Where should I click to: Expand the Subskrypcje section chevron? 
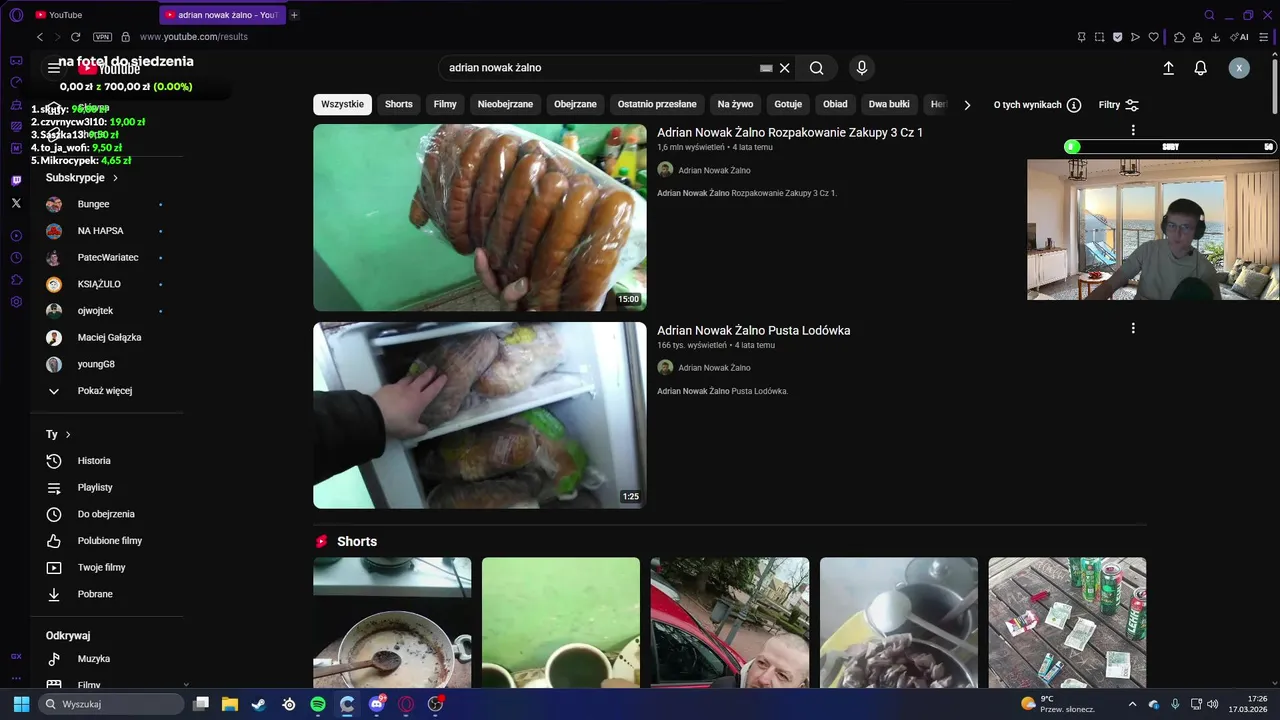point(115,178)
